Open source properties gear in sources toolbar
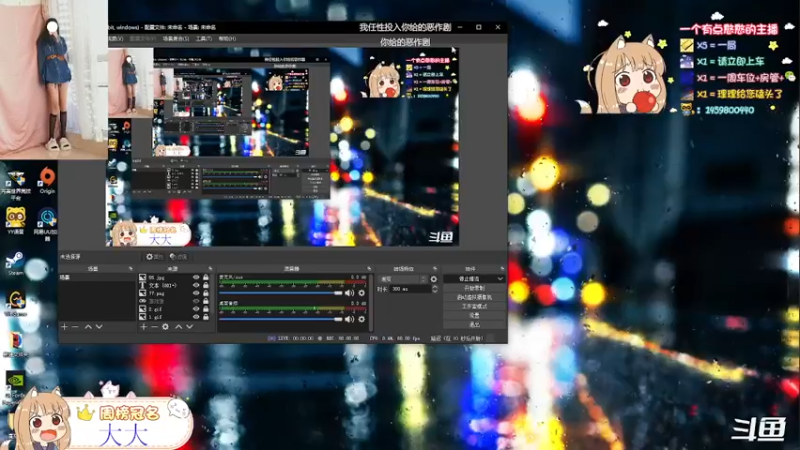 [165, 327]
